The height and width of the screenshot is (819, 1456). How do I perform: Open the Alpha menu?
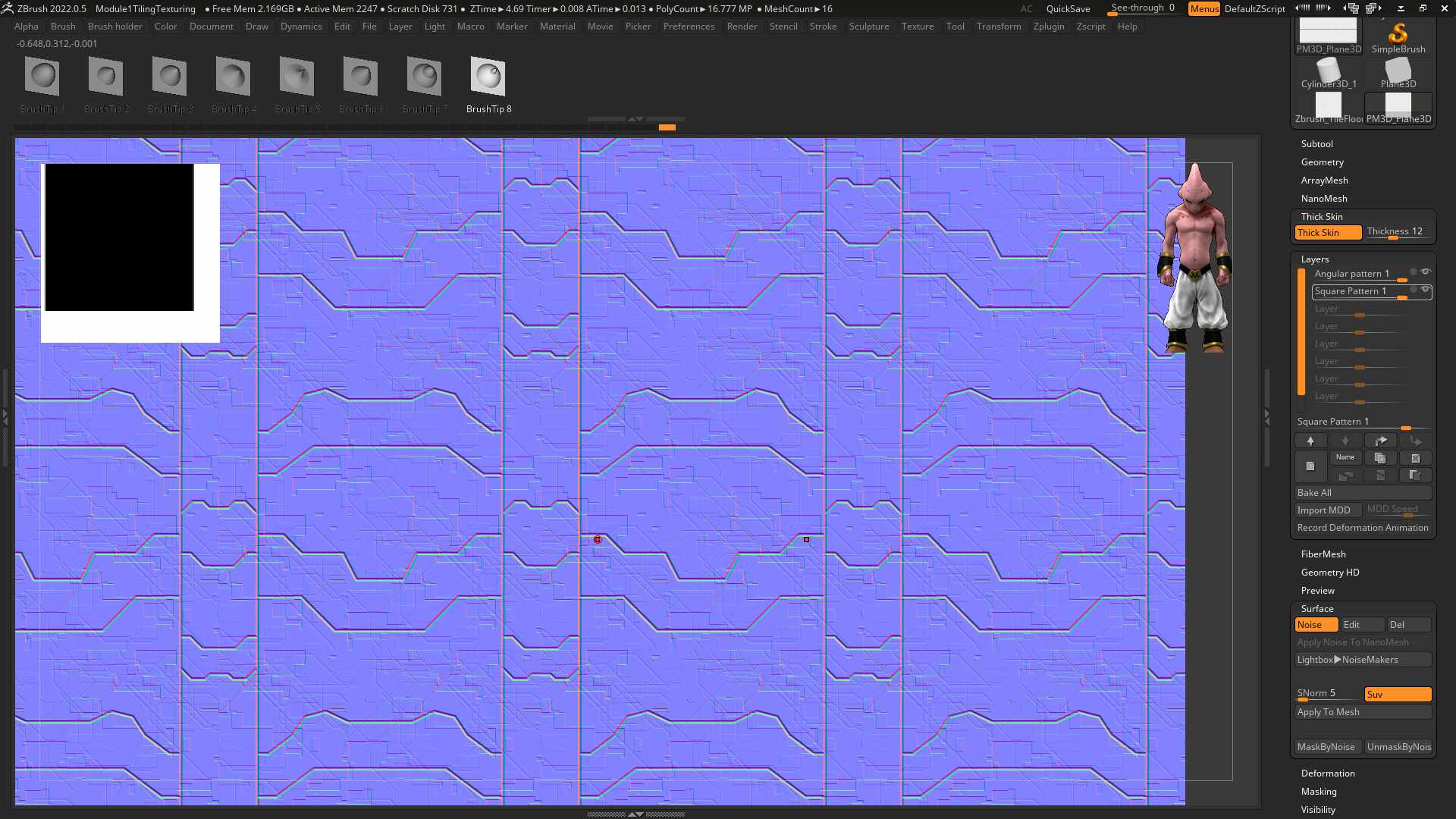pyautogui.click(x=27, y=27)
